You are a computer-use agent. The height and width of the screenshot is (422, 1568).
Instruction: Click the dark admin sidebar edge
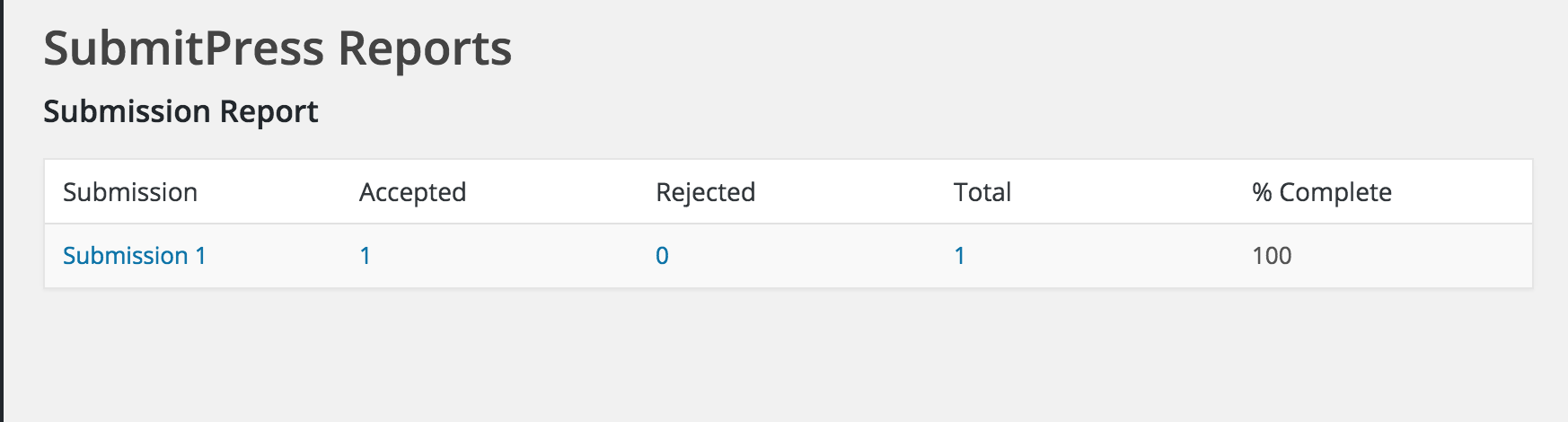point(2,211)
